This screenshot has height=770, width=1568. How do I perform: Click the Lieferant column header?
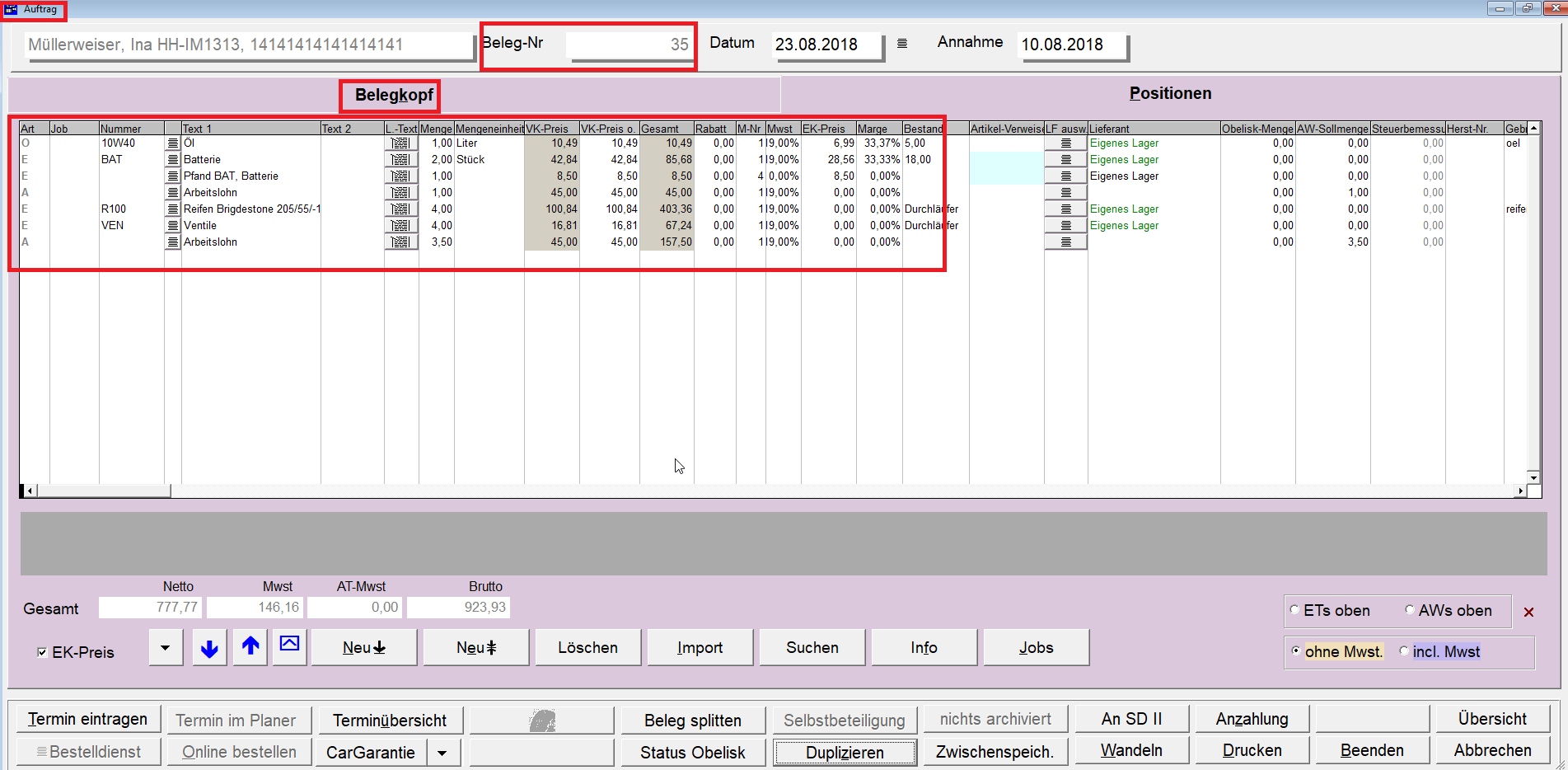[x=1154, y=129]
